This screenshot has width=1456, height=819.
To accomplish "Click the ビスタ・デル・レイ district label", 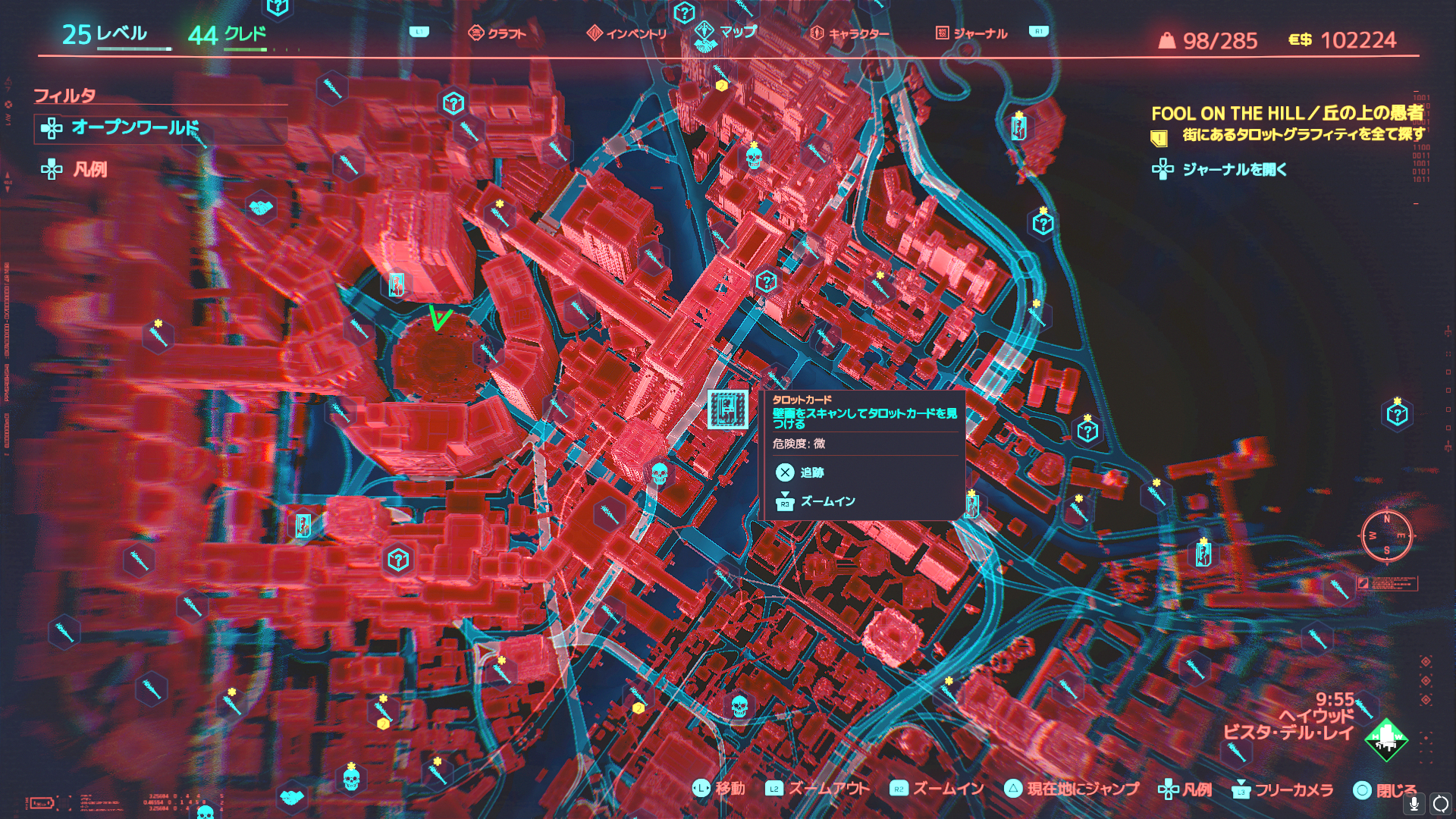I will 1287,733.
